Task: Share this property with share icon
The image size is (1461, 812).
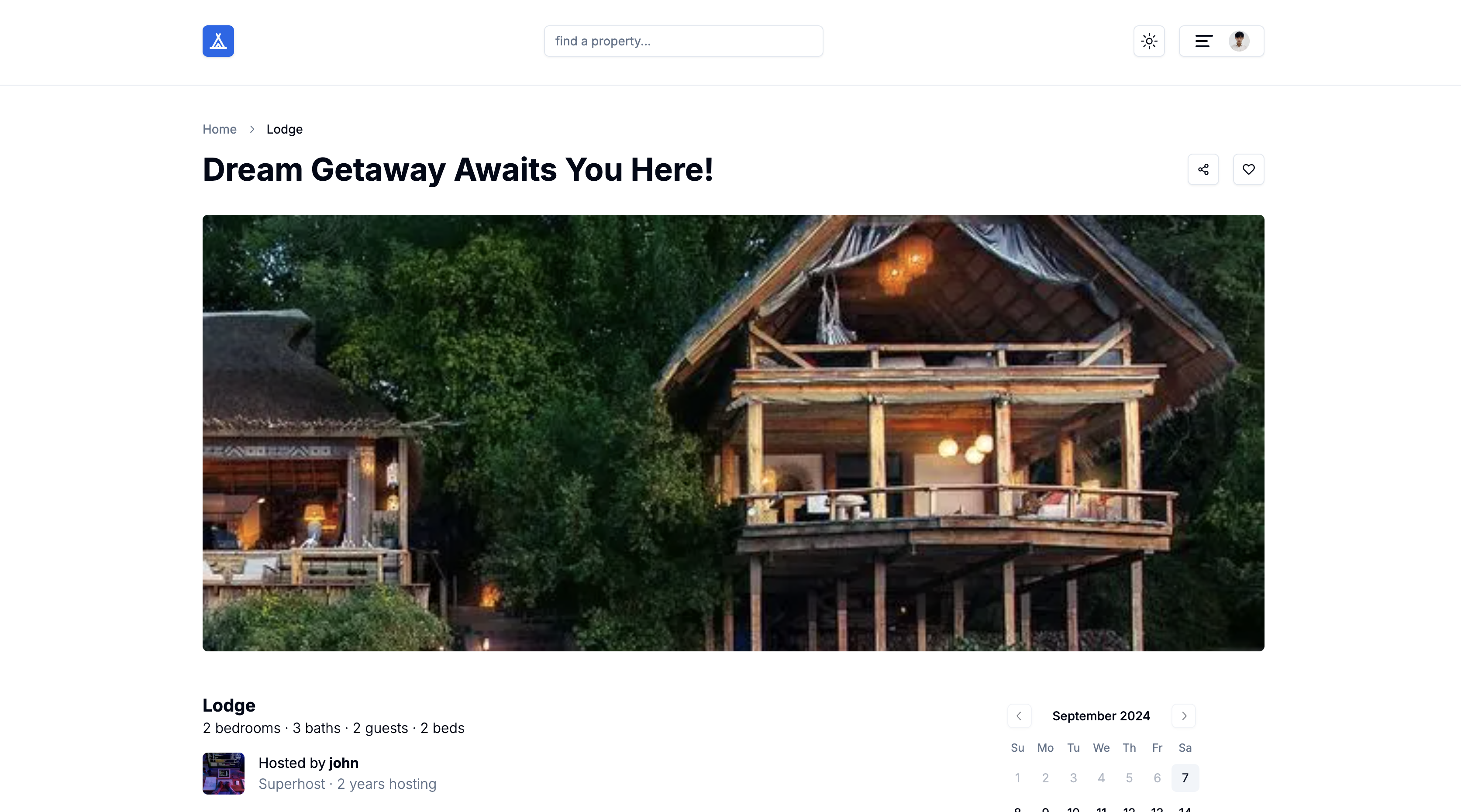Action: pos(1203,169)
